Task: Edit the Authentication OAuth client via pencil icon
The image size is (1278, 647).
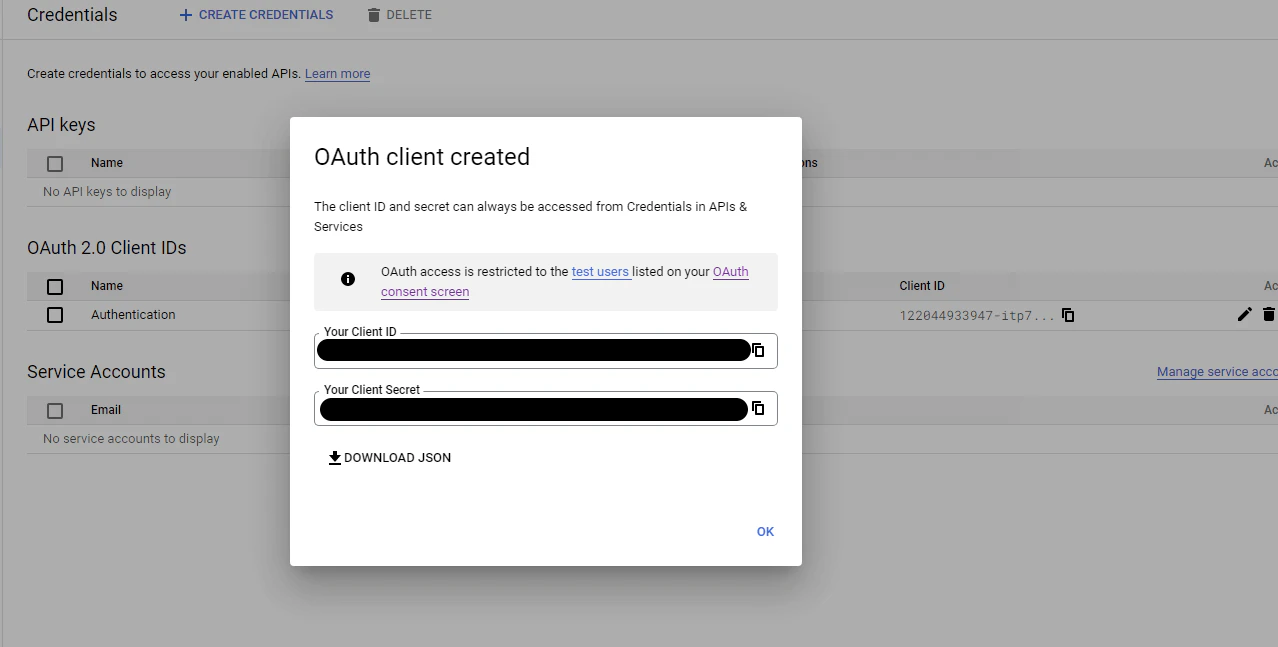Action: pyautogui.click(x=1244, y=314)
